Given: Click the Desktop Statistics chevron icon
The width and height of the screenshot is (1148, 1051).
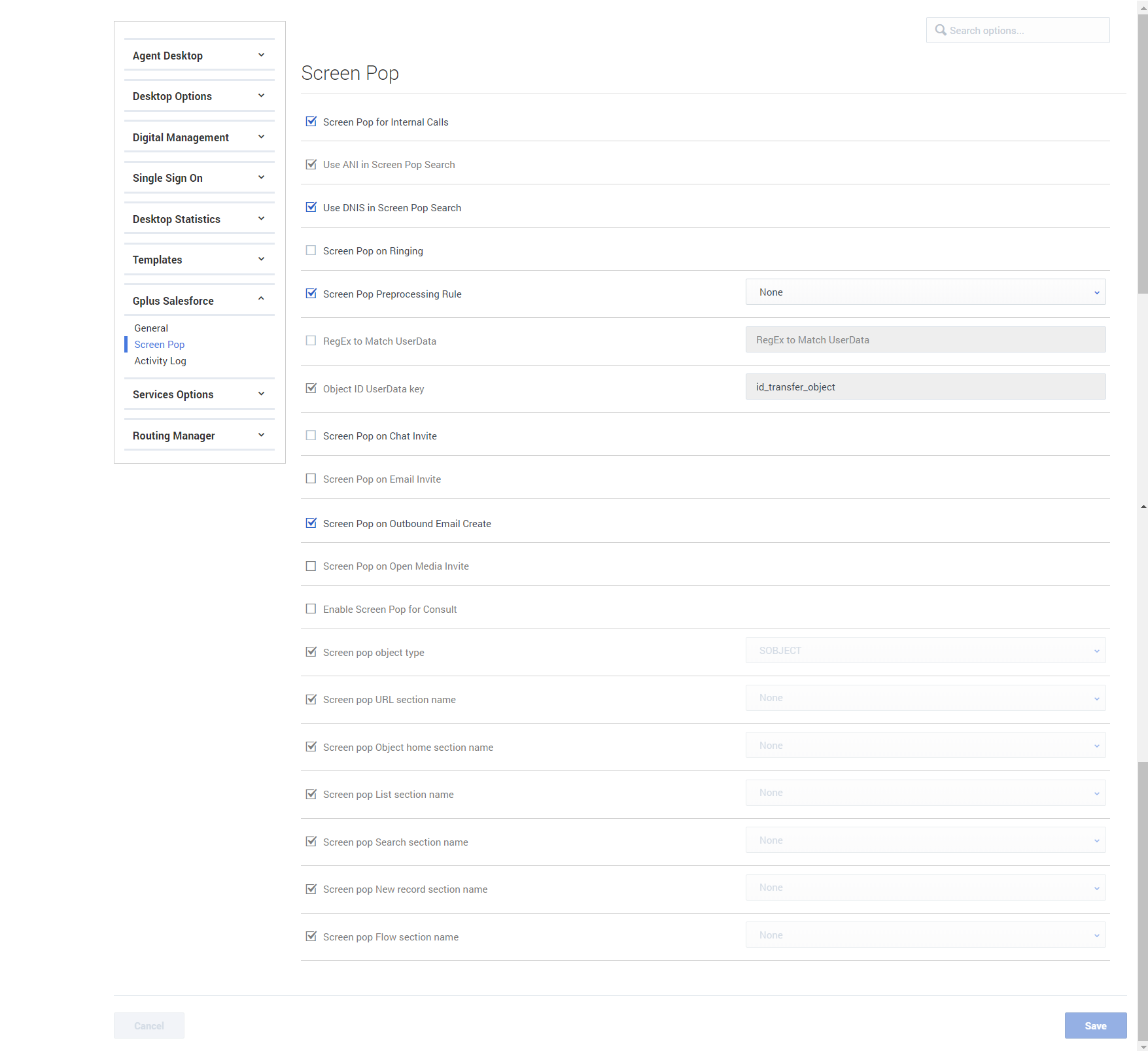Looking at the screenshot, I should pos(261,219).
